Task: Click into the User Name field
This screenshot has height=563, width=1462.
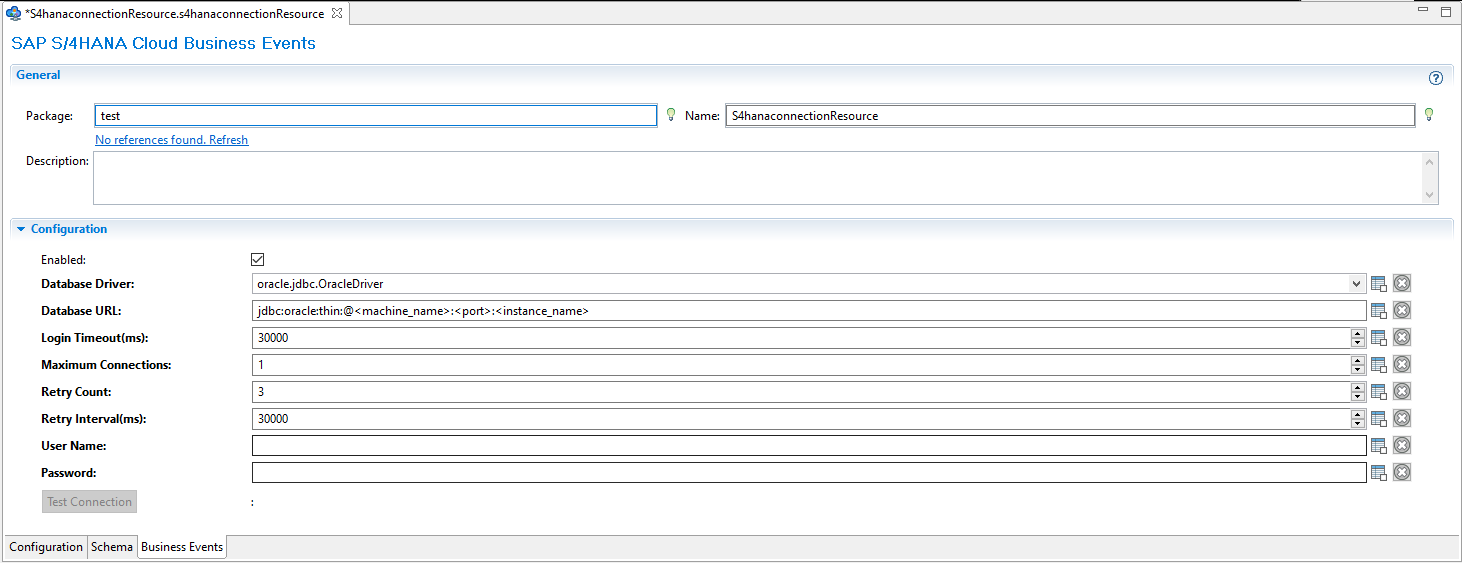Action: tap(809, 446)
